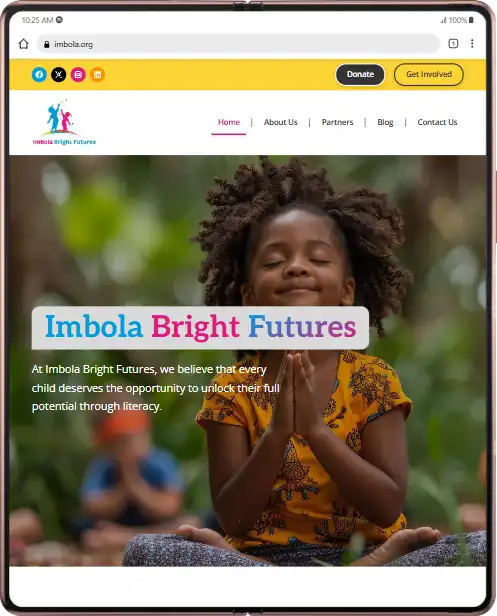Tap the browser home icon
Image resolution: width=497 pixels, height=616 pixels.
point(24,44)
